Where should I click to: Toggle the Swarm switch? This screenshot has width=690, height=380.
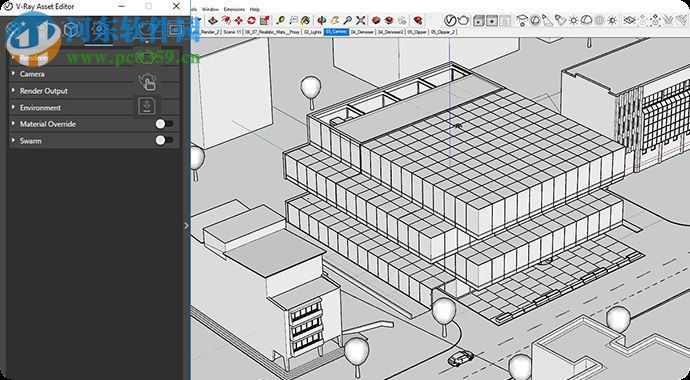point(165,140)
